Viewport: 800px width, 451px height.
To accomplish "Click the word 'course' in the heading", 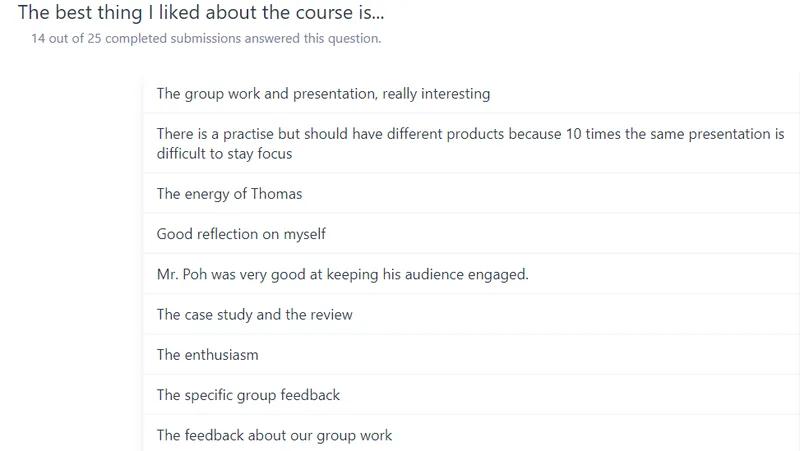I will (324, 13).
